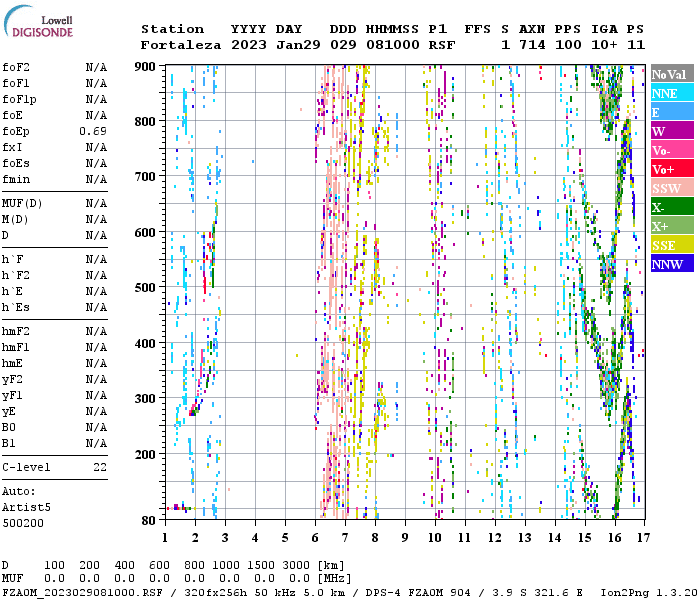Click the h`Es parameter label
Image resolution: width=700 pixels, height=600 pixels.
[x=16, y=308]
